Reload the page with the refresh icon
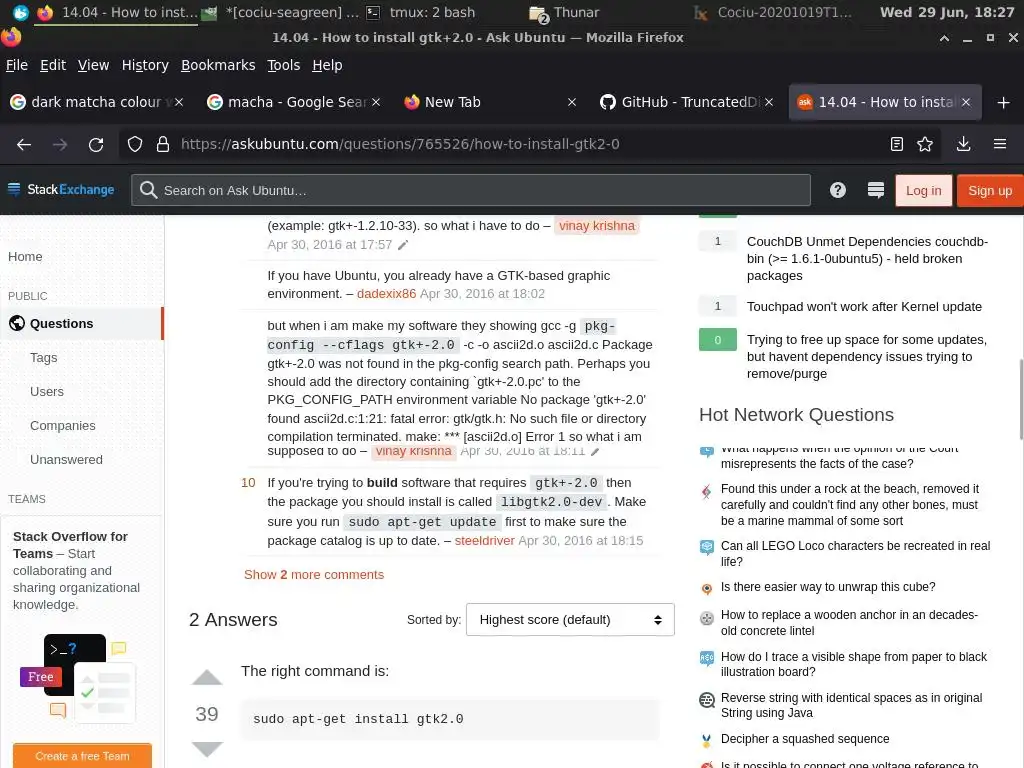 [x=96, y=144]
